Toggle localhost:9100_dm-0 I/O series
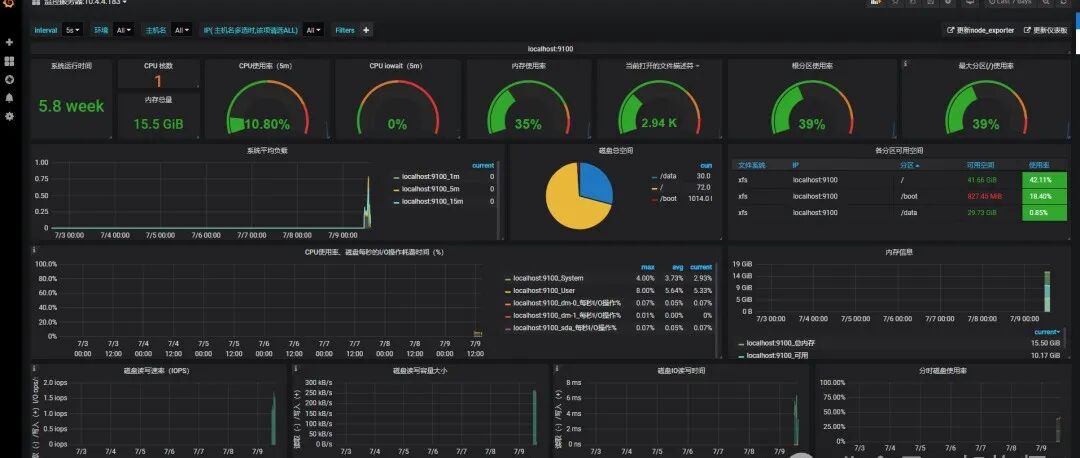The image size is (1080, 458). coord(567,303)
